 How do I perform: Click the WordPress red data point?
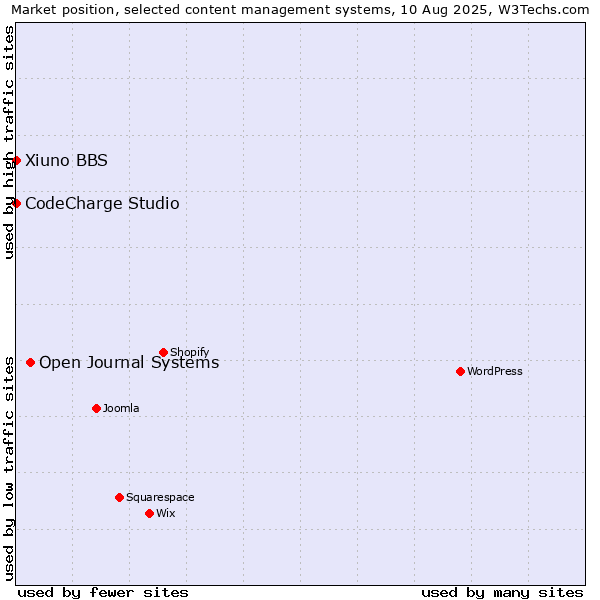[x=460, y=372]
